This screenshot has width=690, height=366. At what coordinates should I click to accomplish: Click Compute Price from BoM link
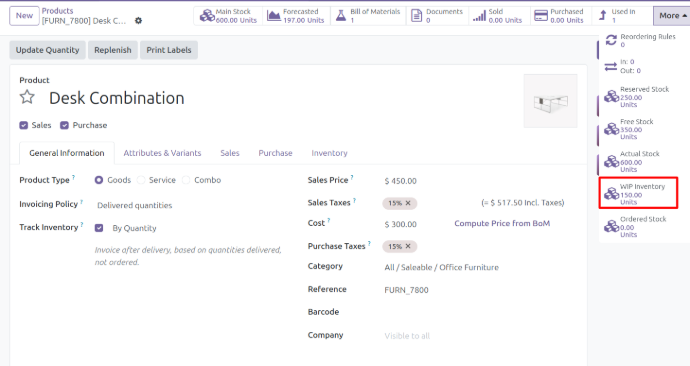[x=502, y=223]
